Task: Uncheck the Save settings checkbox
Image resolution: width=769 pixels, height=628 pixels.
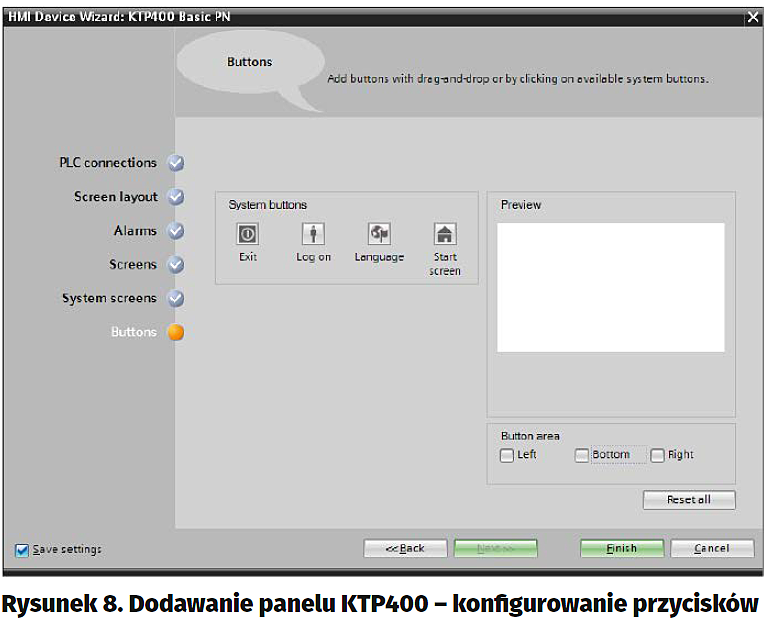Action: [x=22, y=549]
